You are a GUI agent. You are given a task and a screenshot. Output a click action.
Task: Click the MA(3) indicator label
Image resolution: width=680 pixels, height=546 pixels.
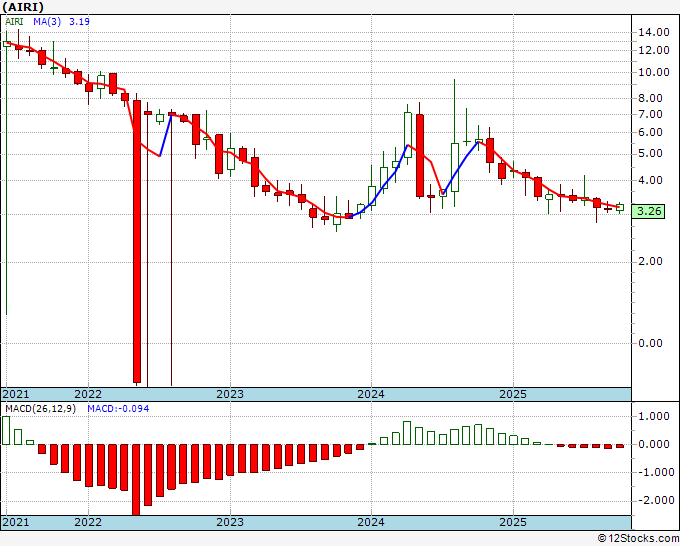47,21
